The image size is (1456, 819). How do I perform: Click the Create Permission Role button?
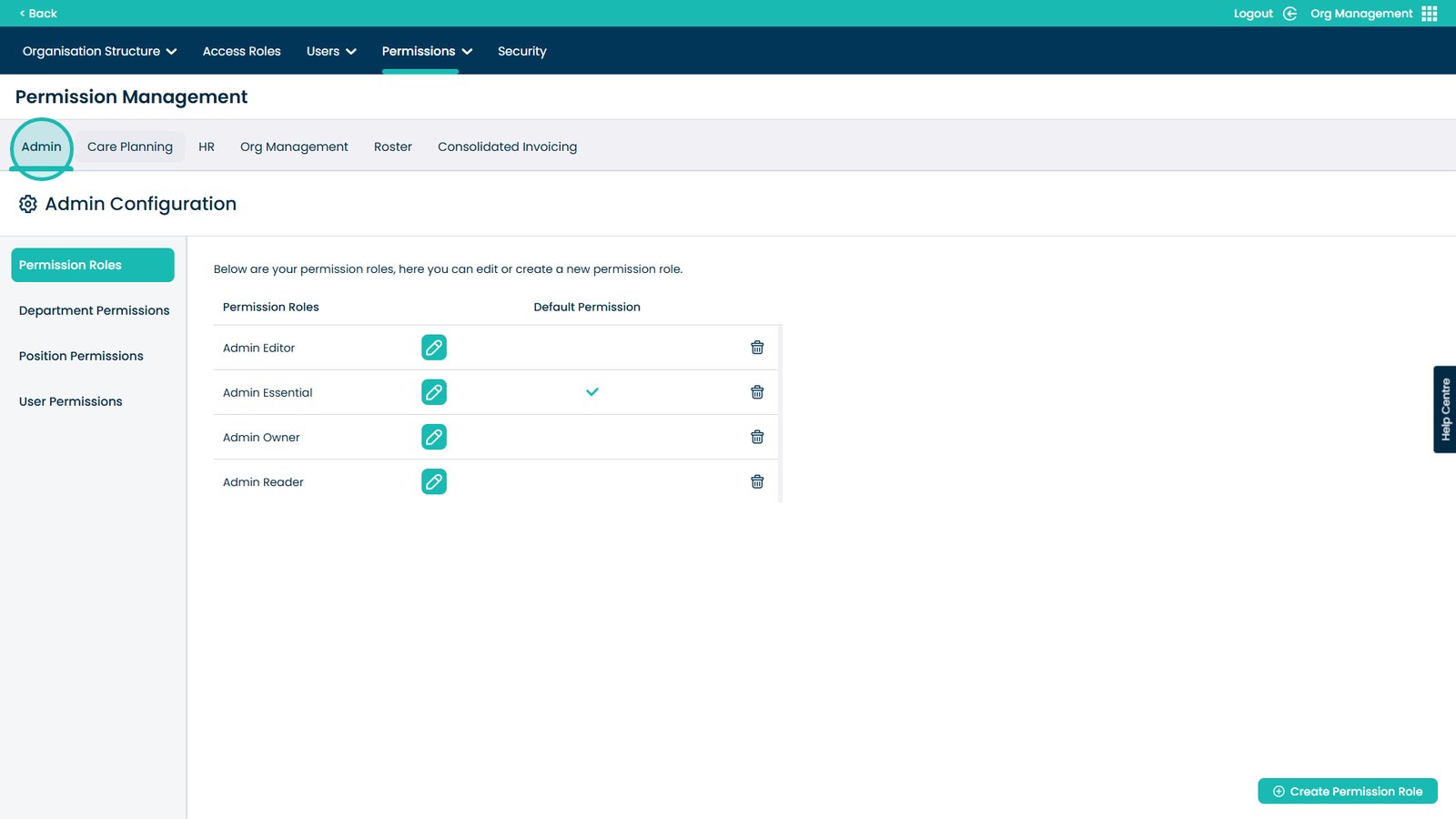1347,791
